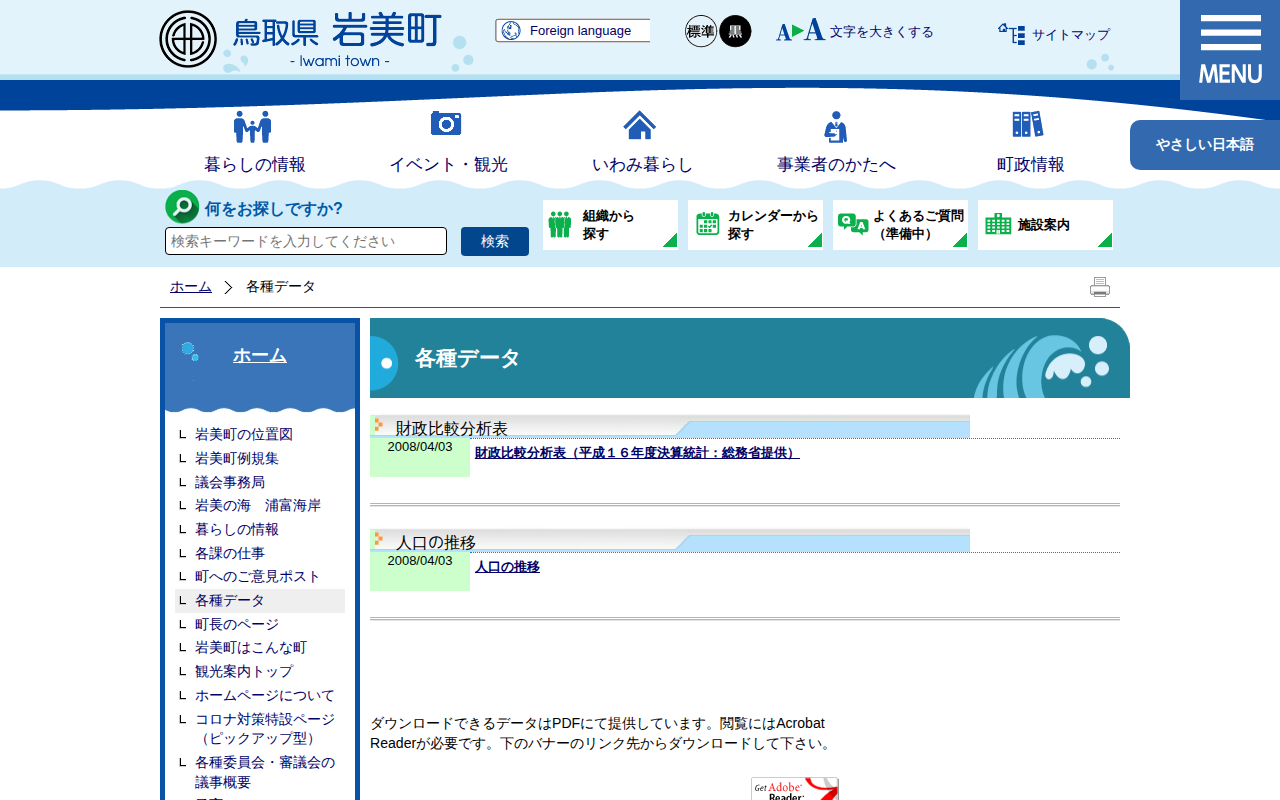Screen dimensions: 1280x800
Task: Open 人口の推移 link
Action: tap(507, 567)
